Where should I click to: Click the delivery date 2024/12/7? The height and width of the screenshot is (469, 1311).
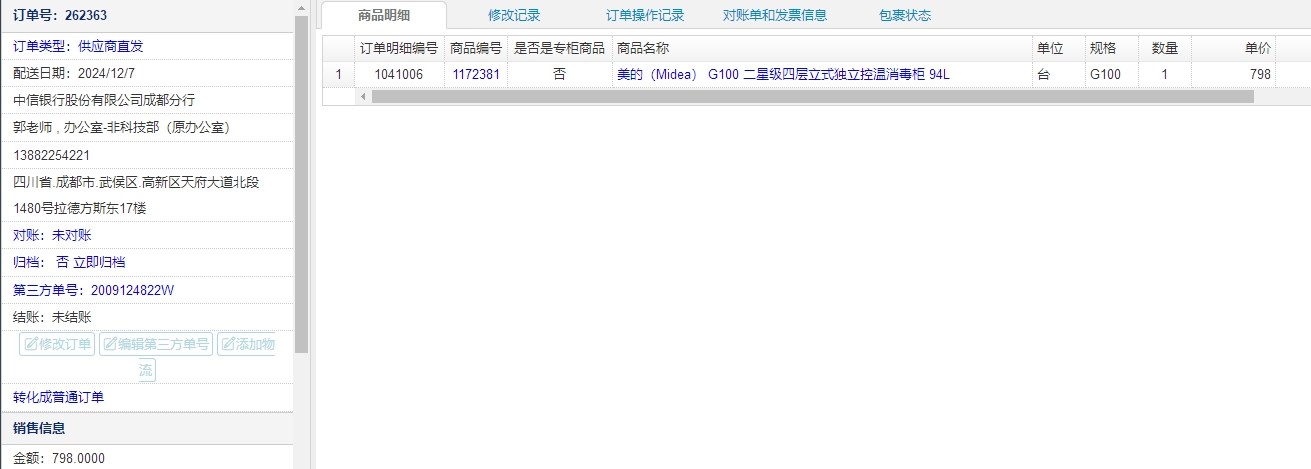coord(105,73)
